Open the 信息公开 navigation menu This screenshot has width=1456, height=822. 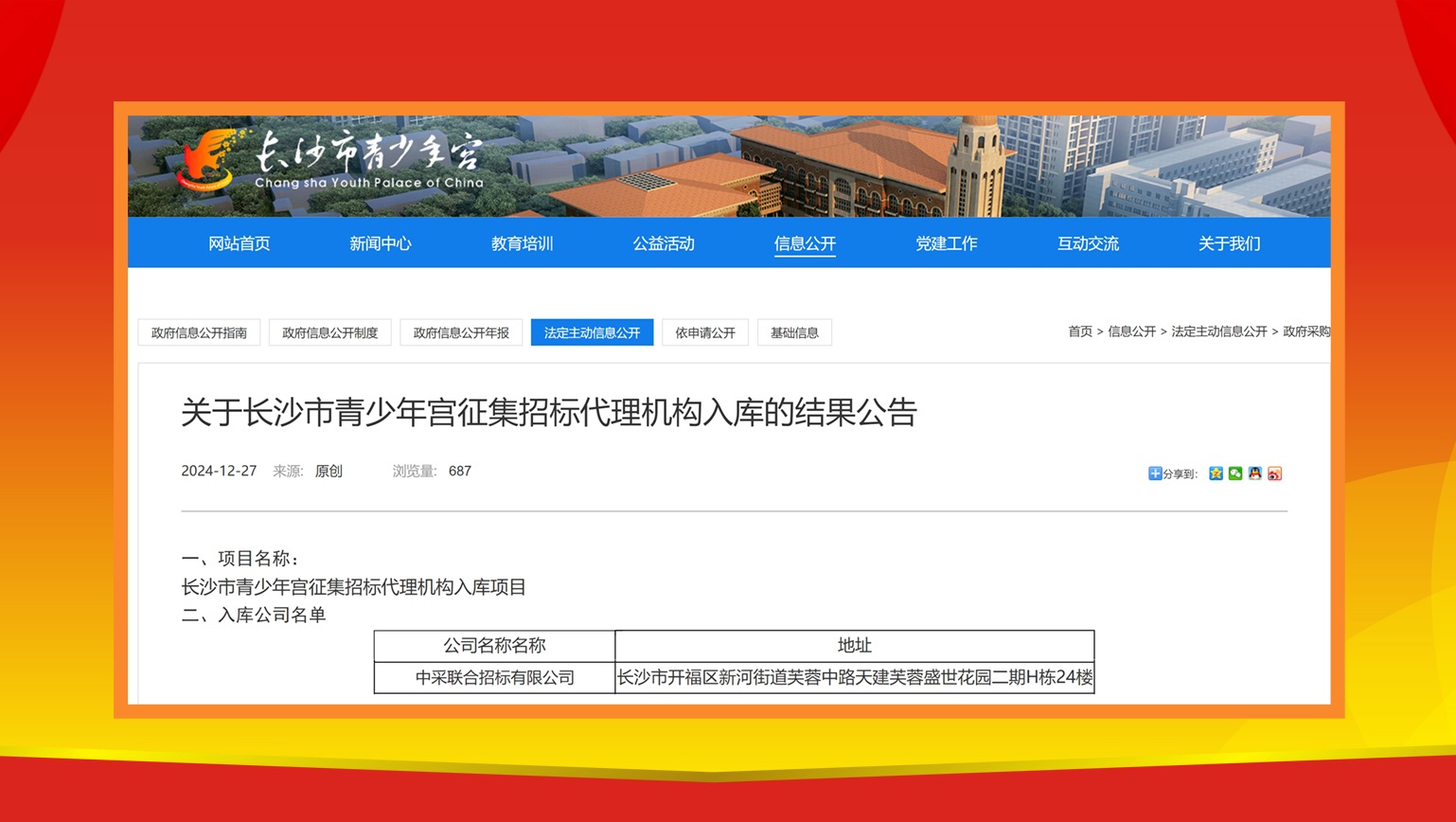[x=804, y=243]
